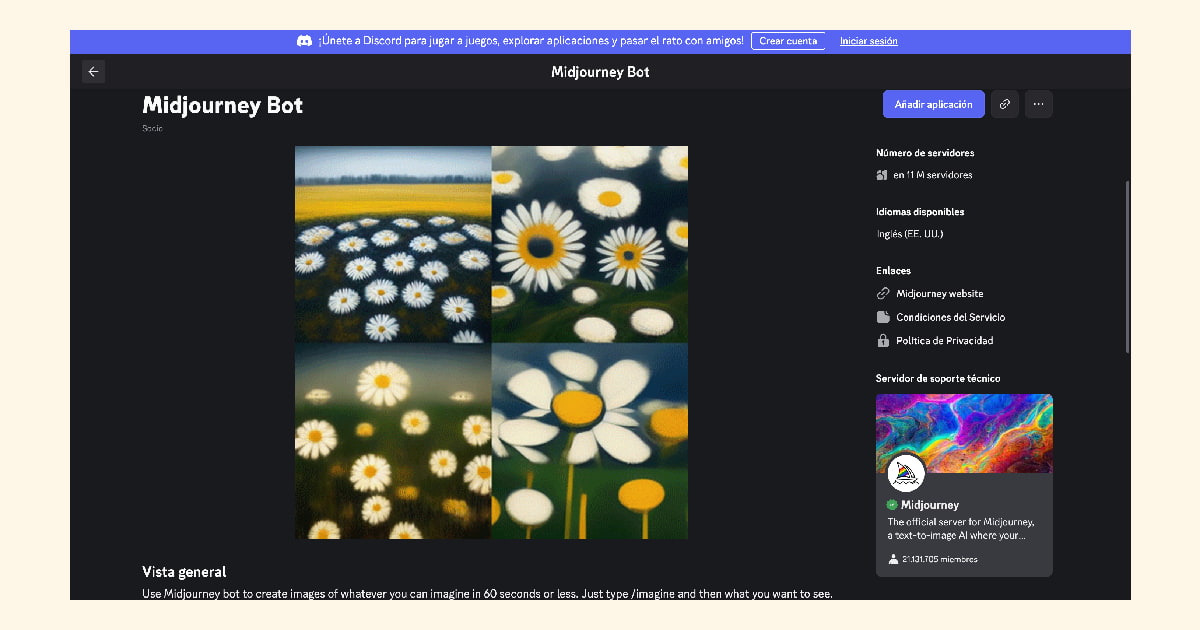Copy link with the chain icon button
This screenshot has width=1200, height=630.
(x=1005, y=104)
